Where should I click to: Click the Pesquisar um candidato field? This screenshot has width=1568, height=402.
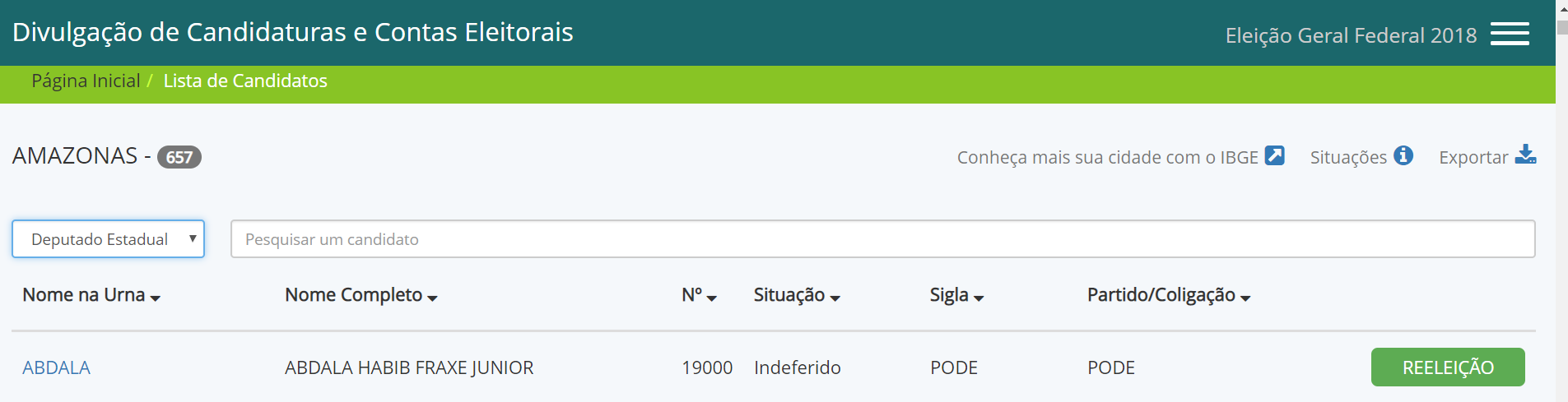coord(882,238)
